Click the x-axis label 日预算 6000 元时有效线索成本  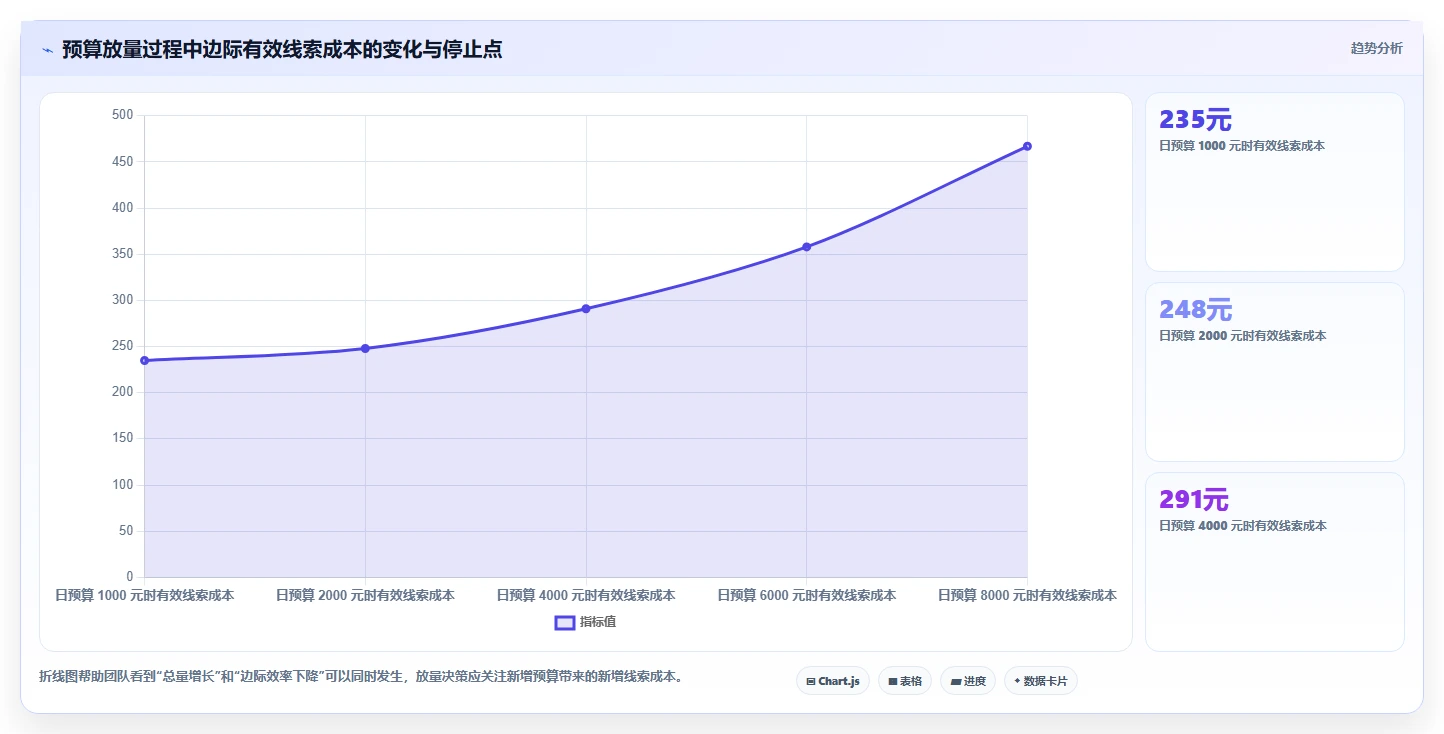(806, 595)
